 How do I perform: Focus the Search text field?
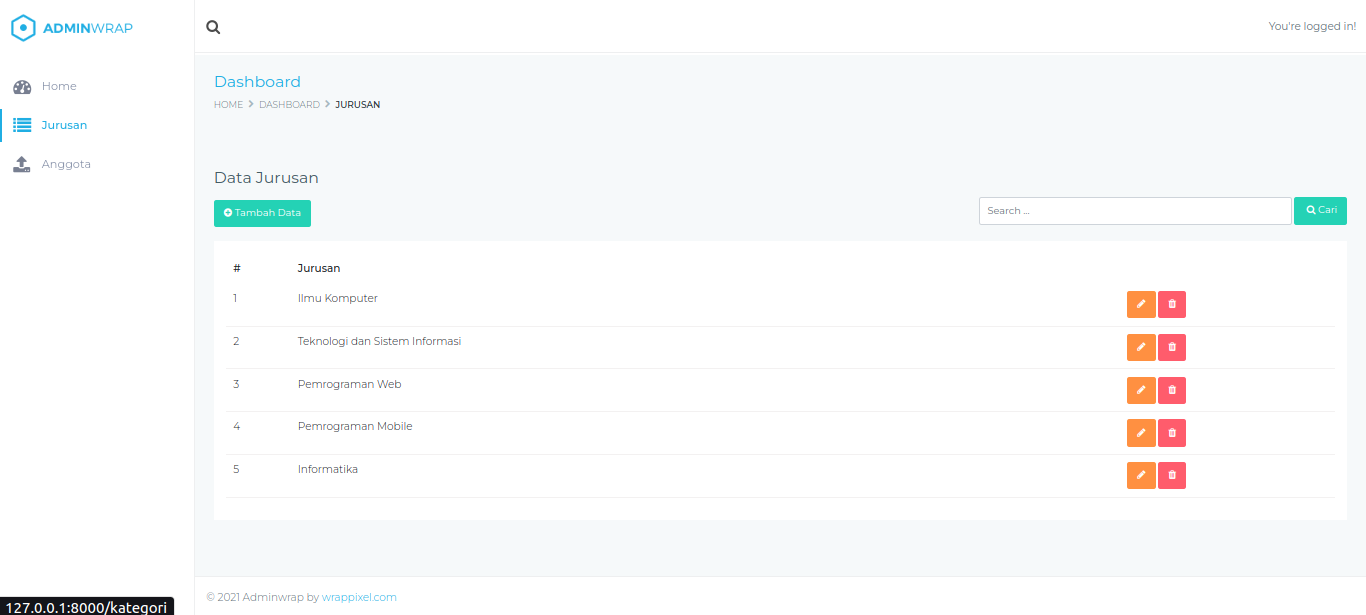(1134, 211)
